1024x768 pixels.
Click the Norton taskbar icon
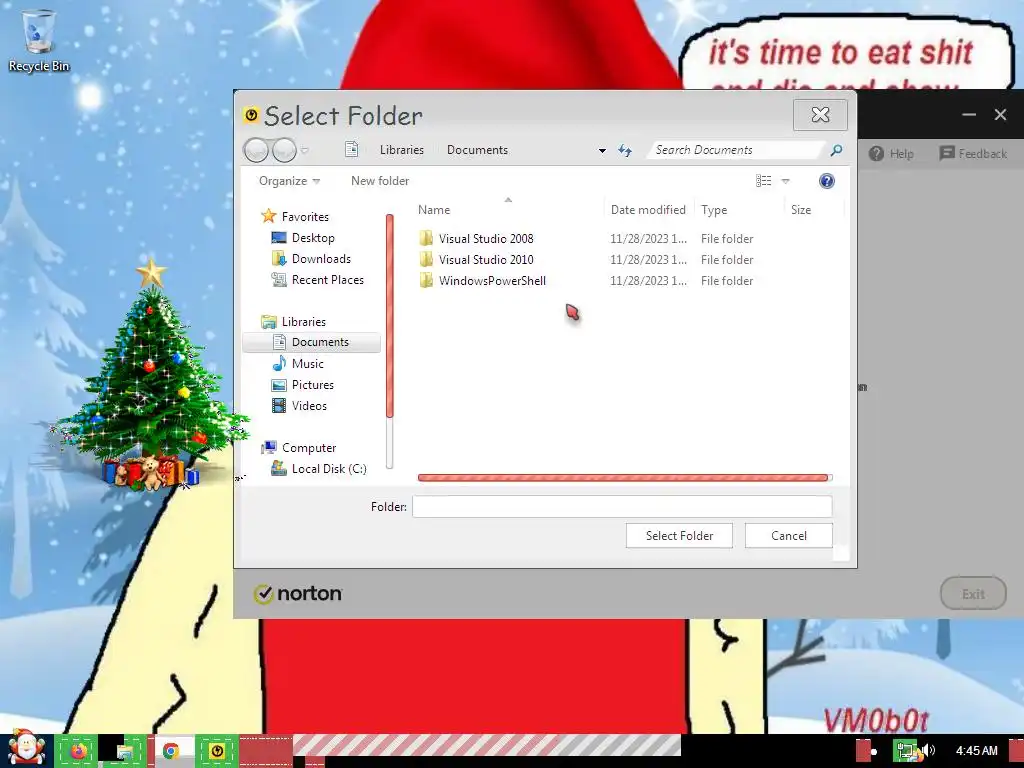click(217, 751)
